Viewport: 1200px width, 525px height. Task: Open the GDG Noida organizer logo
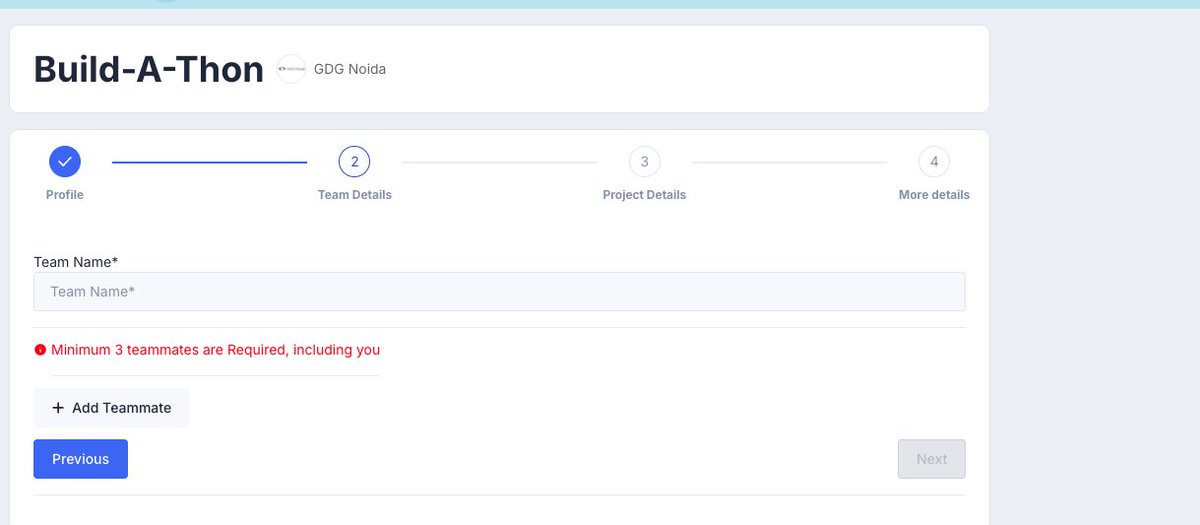(291, 69)
